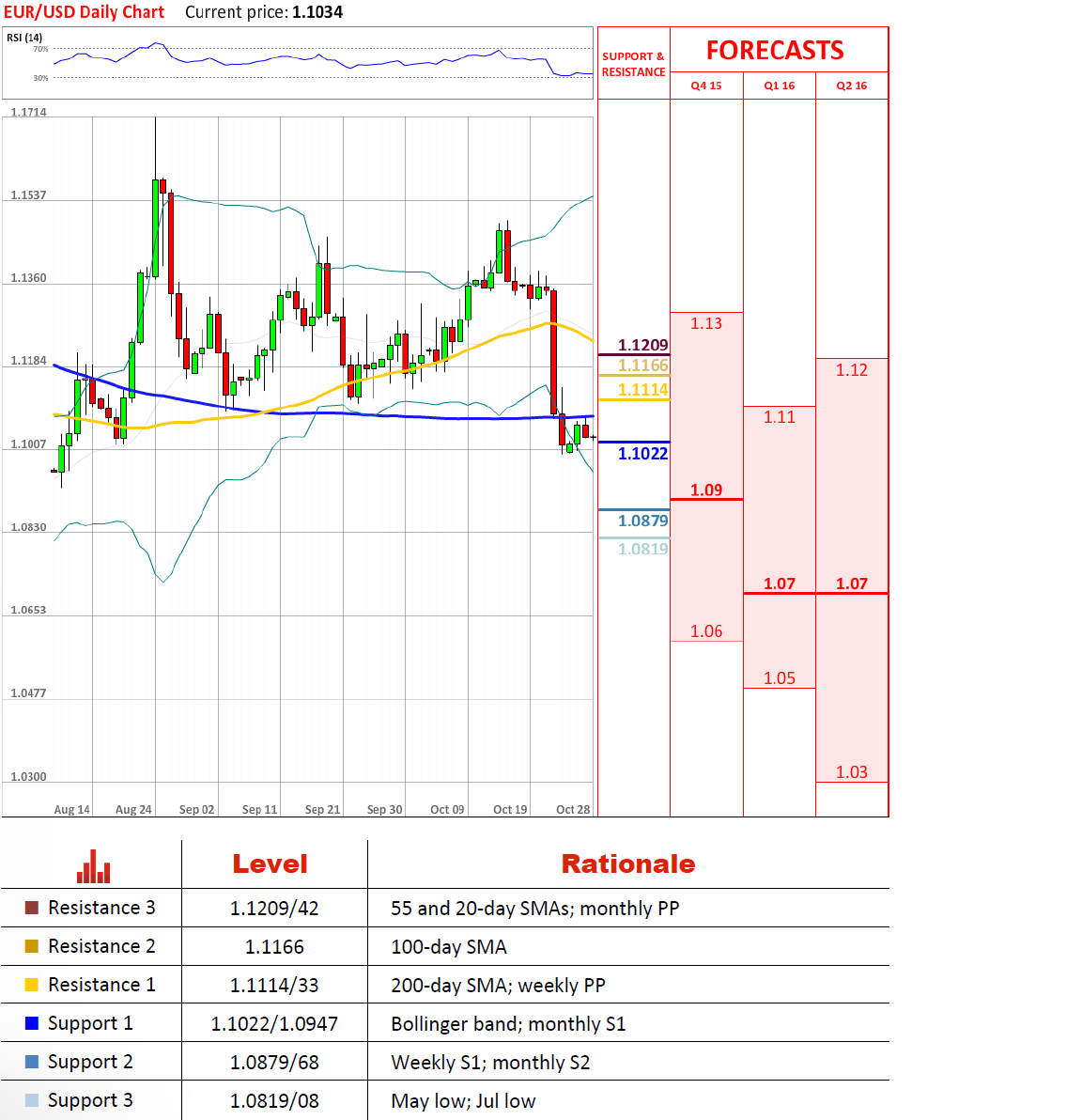Click the Q4 15 upper forecast 1.13
The height and width of the screenshot is (1120, 1082).
pos(706,323)
